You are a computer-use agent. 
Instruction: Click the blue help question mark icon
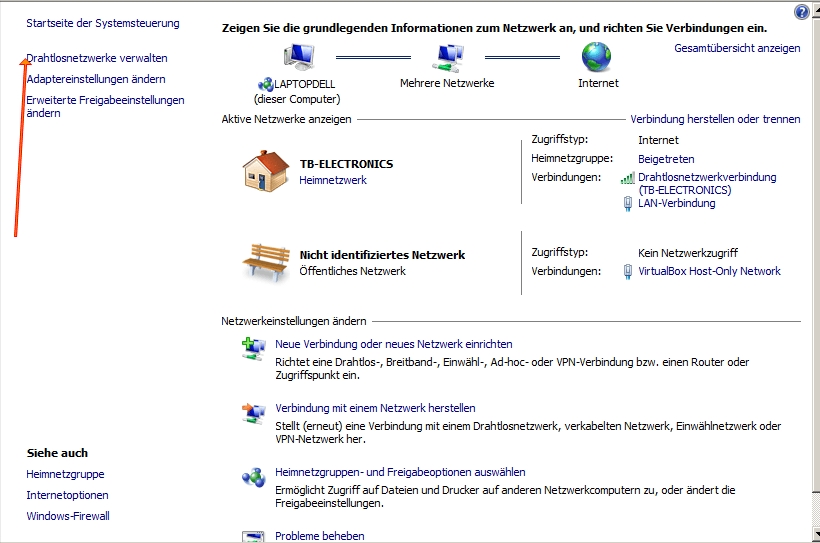click(801, 12)
